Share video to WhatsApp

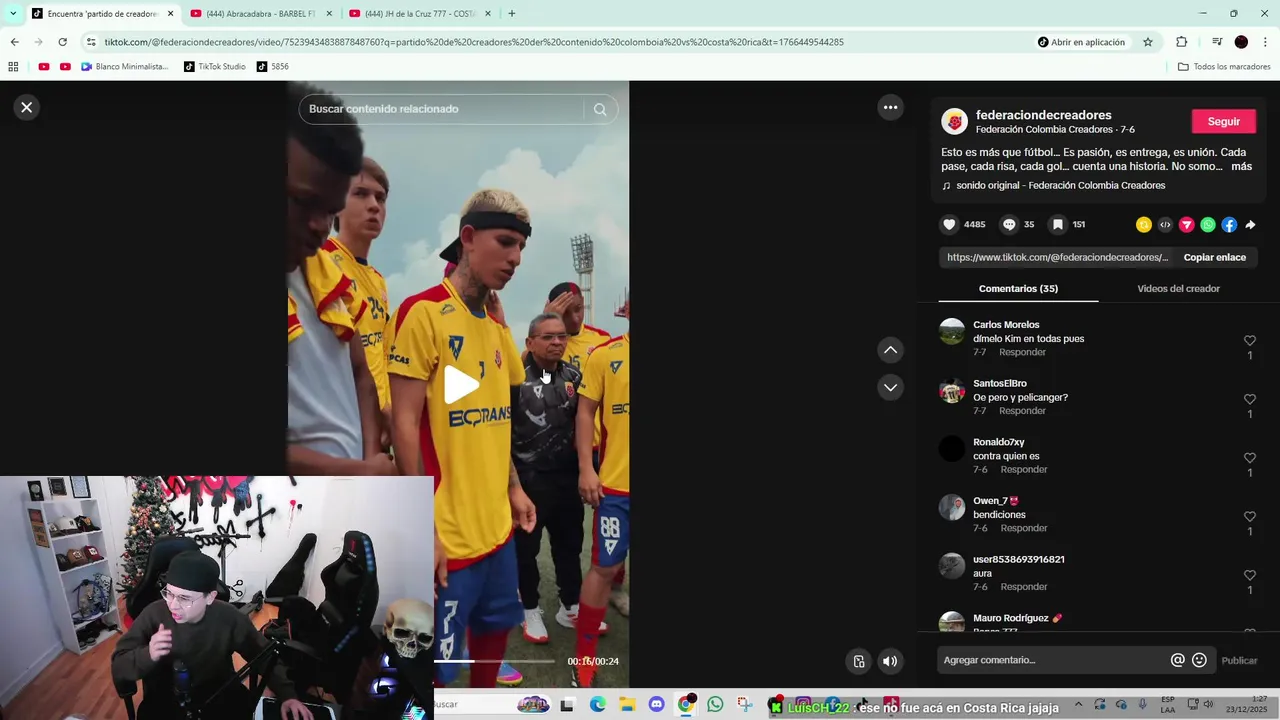1208,225
